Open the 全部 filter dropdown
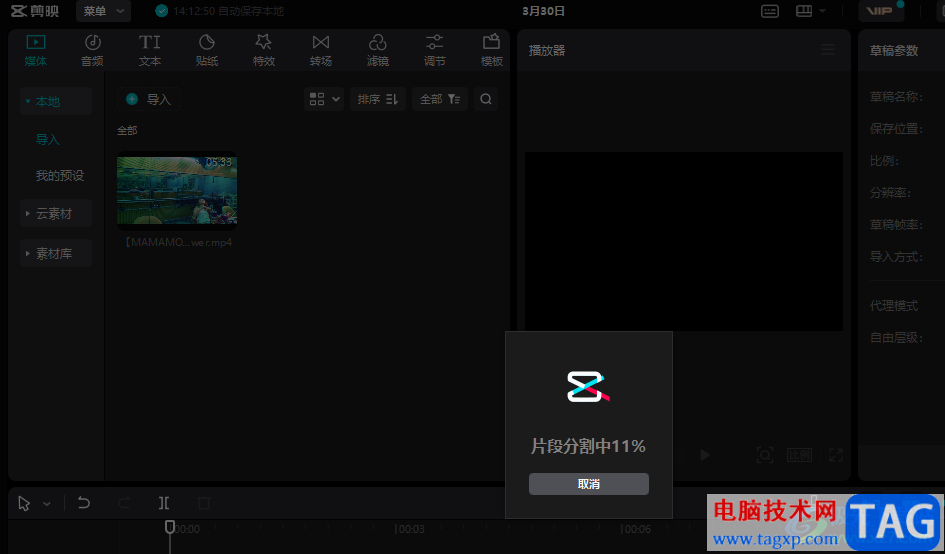This screenshot has height=554, width=945. click(440, 99)
